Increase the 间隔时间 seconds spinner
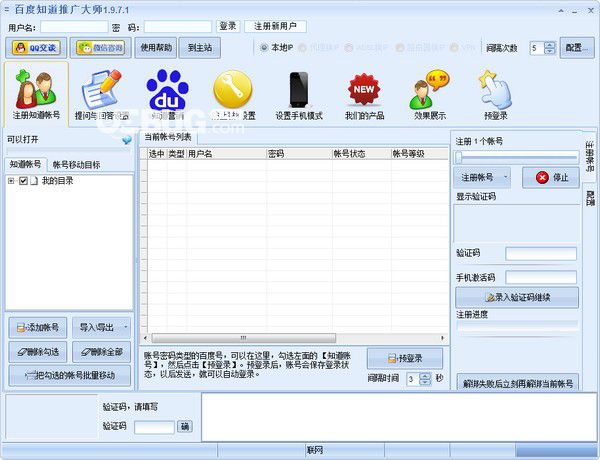Screen dimensions: 600x460 click(426, 376)
